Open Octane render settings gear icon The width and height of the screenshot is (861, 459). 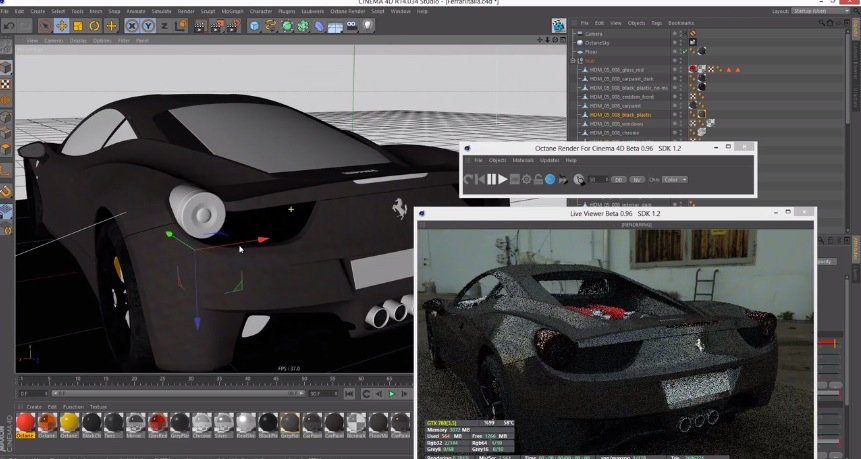pyautogui.click(x=526, y=179)
